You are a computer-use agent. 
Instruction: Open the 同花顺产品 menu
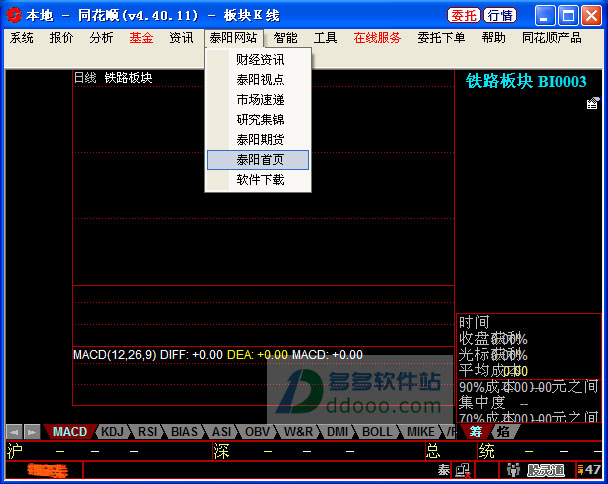coord(551,38)
